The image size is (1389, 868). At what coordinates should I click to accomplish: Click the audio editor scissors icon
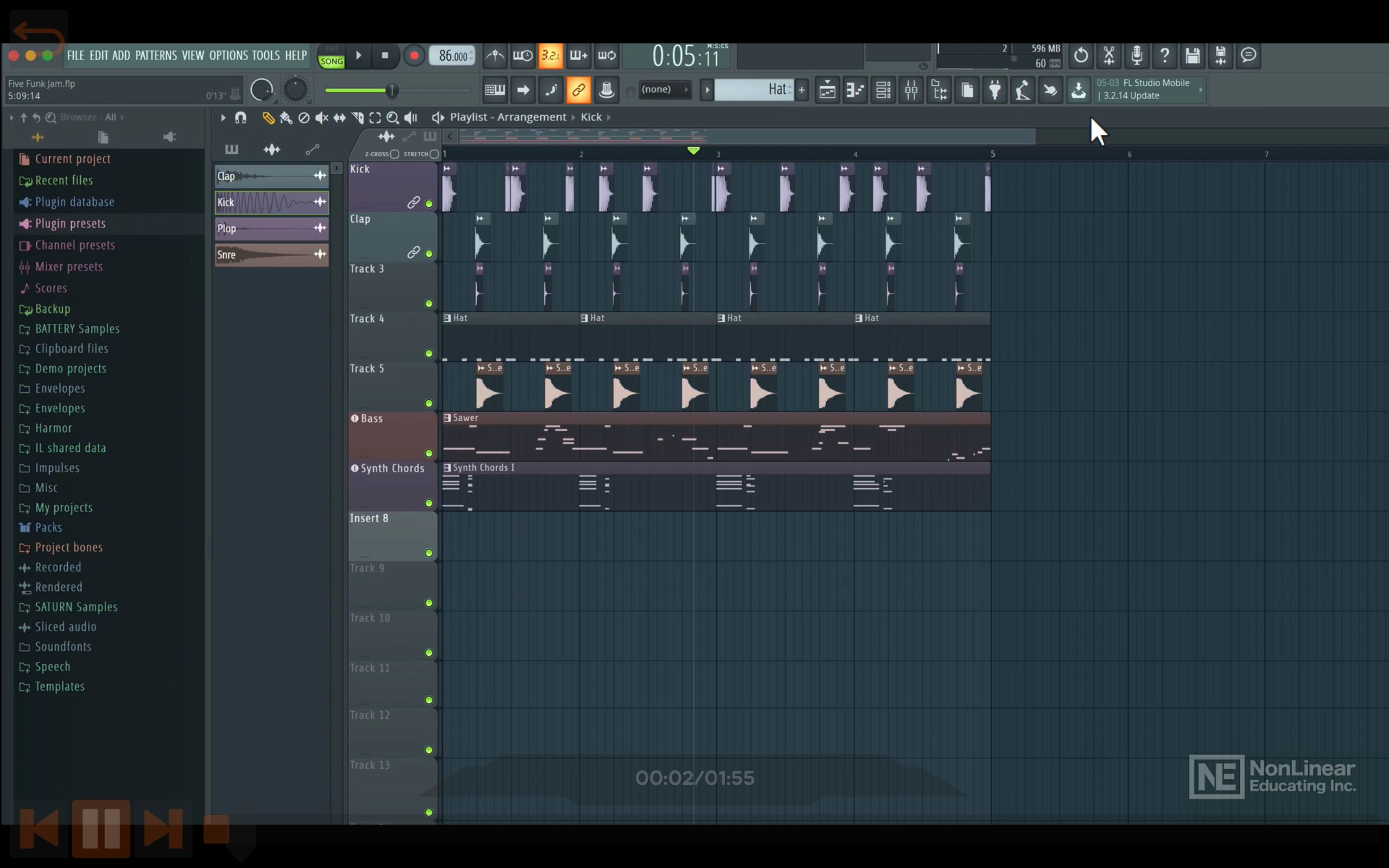pyautogui.click(x=1108, y=56)
